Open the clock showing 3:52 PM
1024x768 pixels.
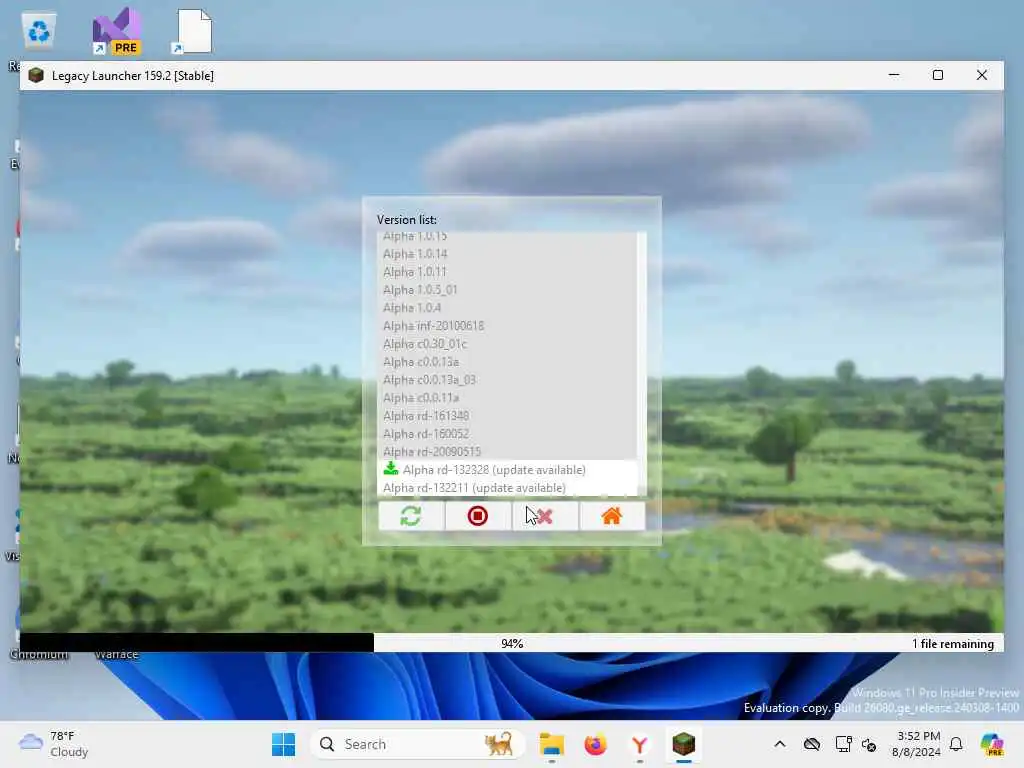coord(917,744)
